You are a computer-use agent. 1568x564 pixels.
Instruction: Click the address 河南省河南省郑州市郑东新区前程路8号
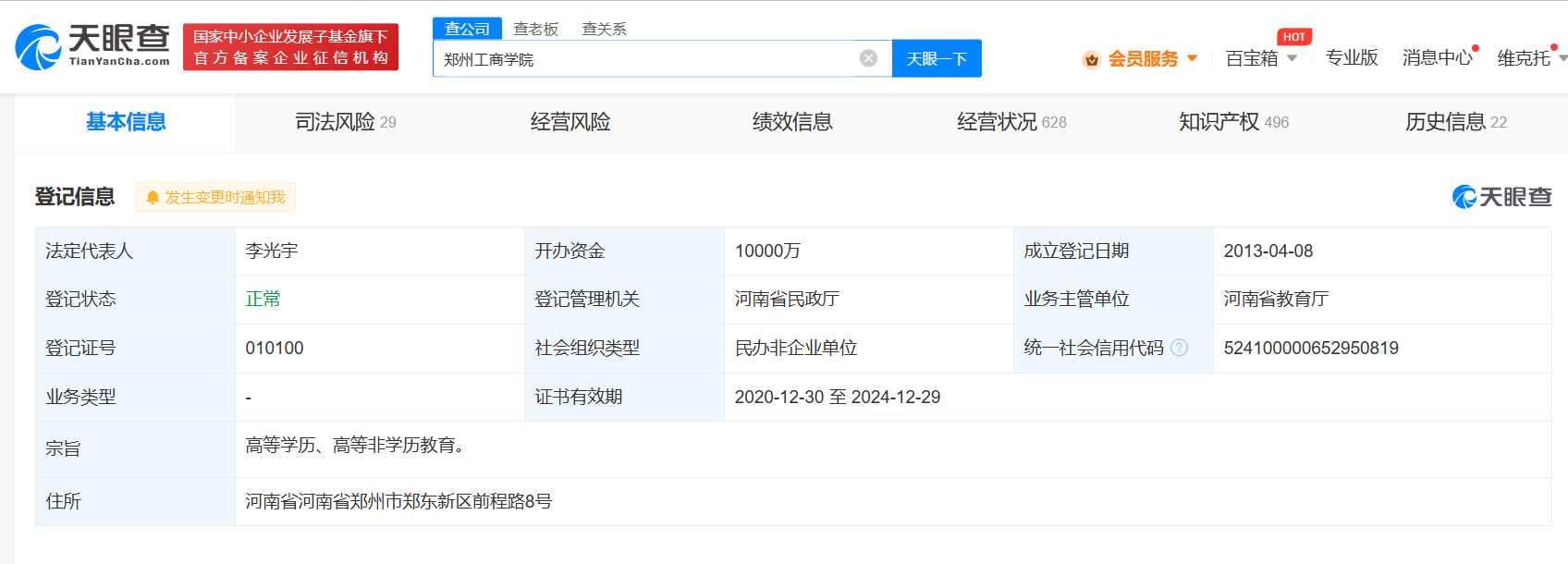tap(398, 501)
